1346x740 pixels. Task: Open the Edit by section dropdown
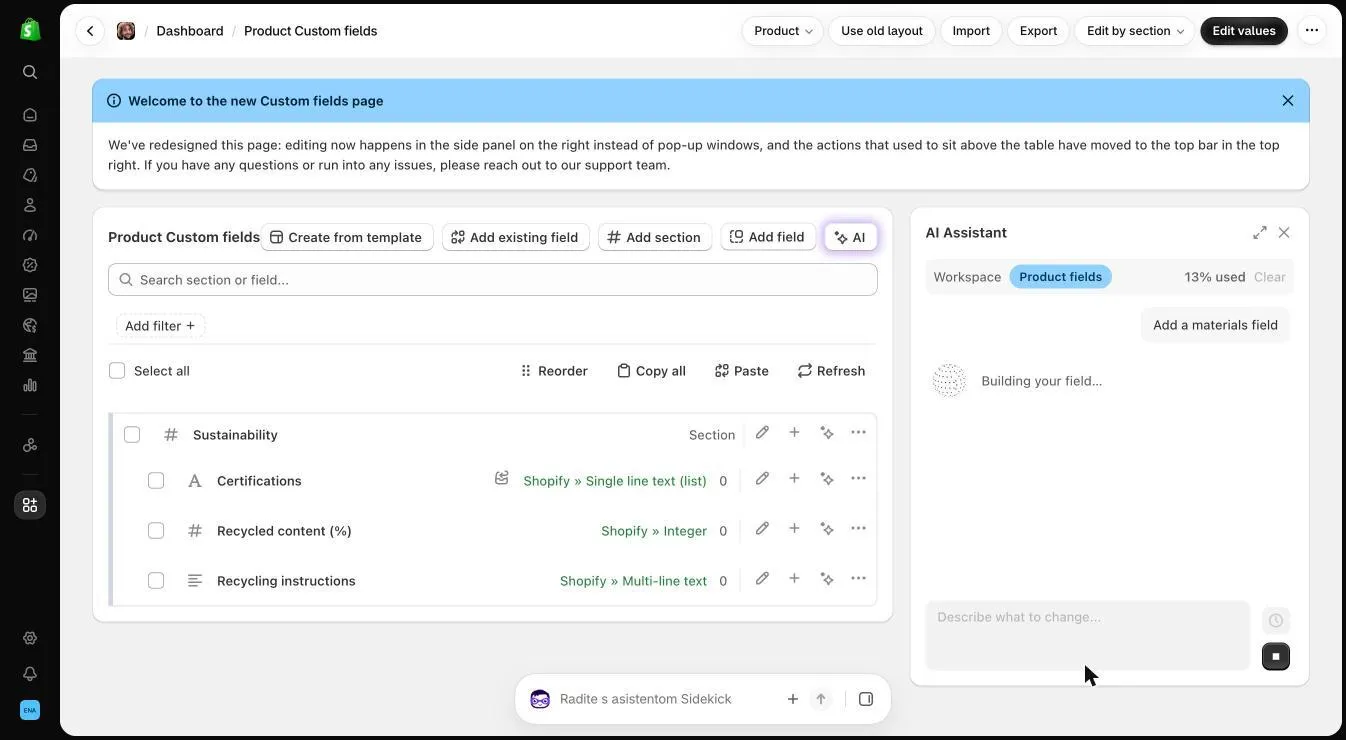tap(1135, 31)
